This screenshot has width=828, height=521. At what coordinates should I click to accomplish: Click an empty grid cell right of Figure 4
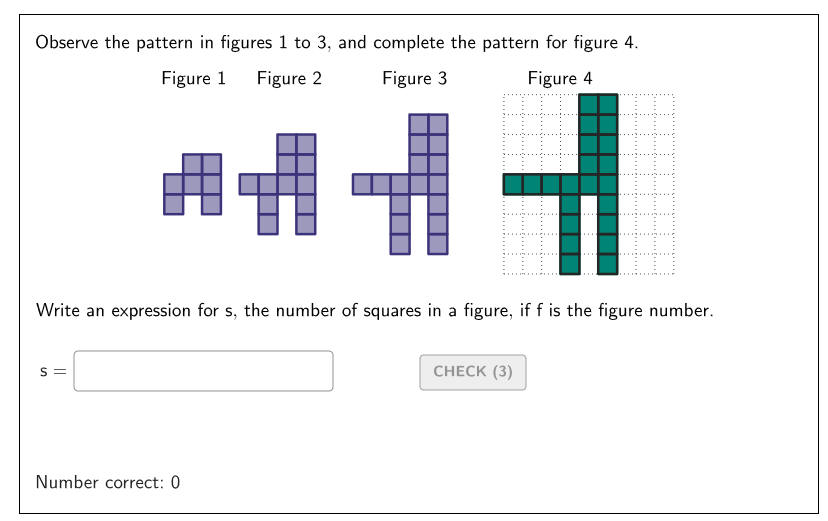[646, 185]
